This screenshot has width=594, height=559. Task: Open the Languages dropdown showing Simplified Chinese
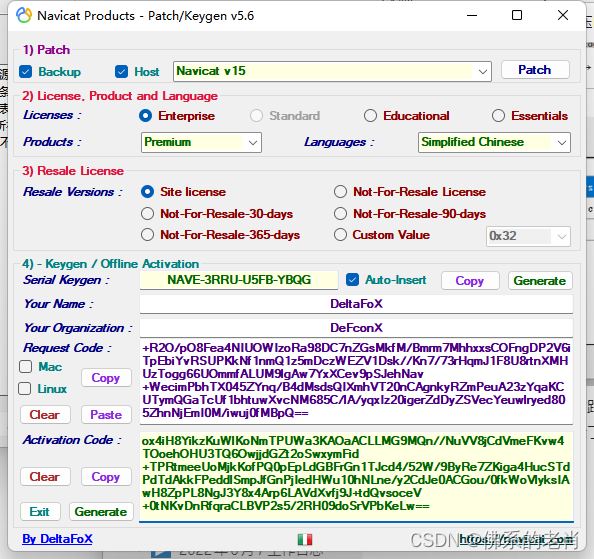[x=494, y=142]
